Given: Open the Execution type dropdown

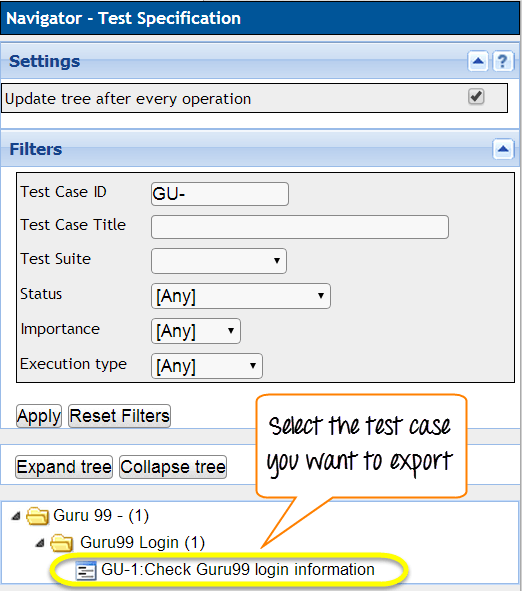Looking at the screenshot, I should 207,366.
